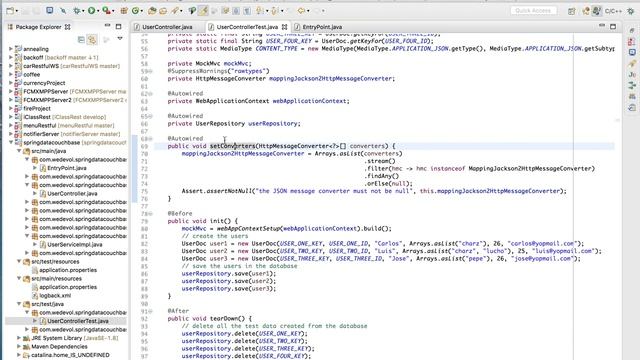Toggle the code fold at line 68
The height and width of the screenshot is (360, 640).
pyautogui.click(x=151, y=139)
